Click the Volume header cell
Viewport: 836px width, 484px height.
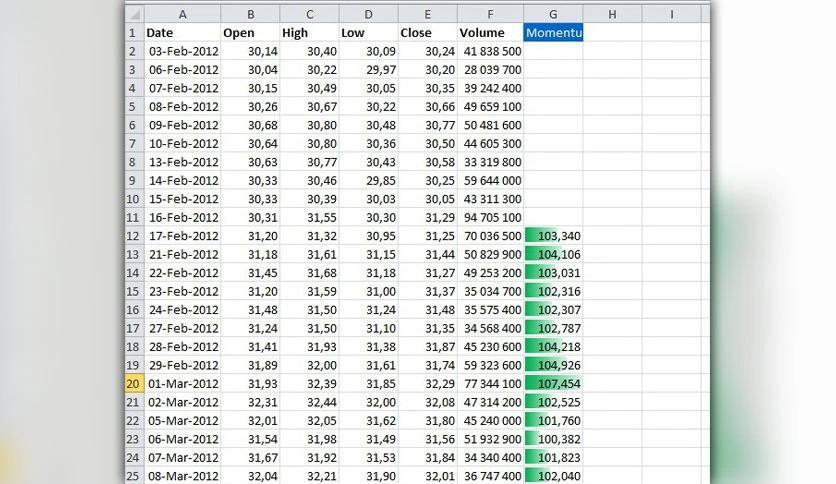click(491, 33)
